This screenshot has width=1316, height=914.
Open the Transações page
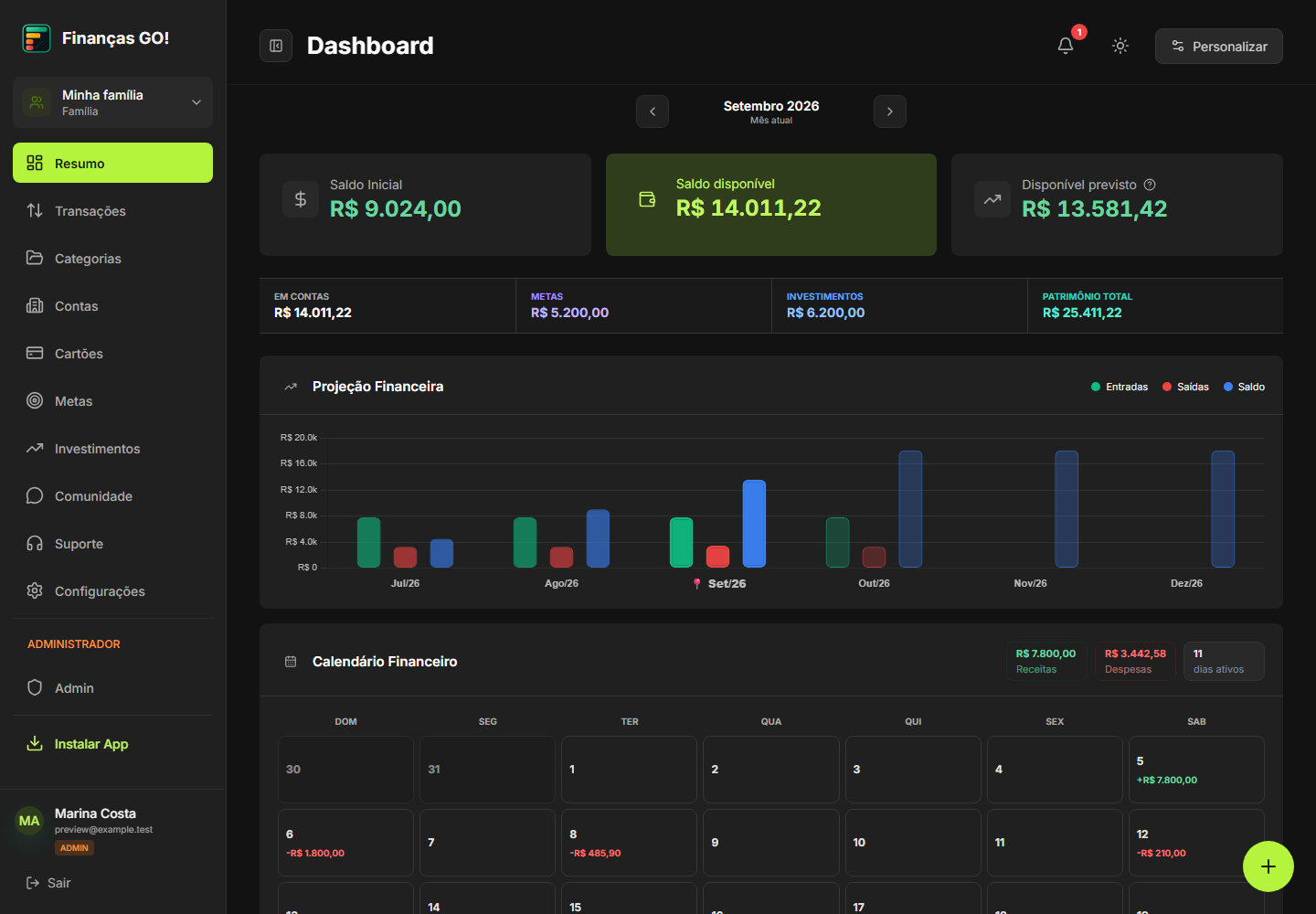pyautogui.click(x=112, y=210)
